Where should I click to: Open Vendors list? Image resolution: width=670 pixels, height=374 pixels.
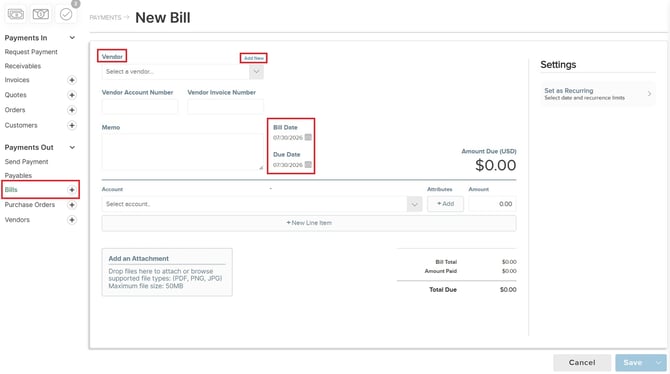(17, 220)
